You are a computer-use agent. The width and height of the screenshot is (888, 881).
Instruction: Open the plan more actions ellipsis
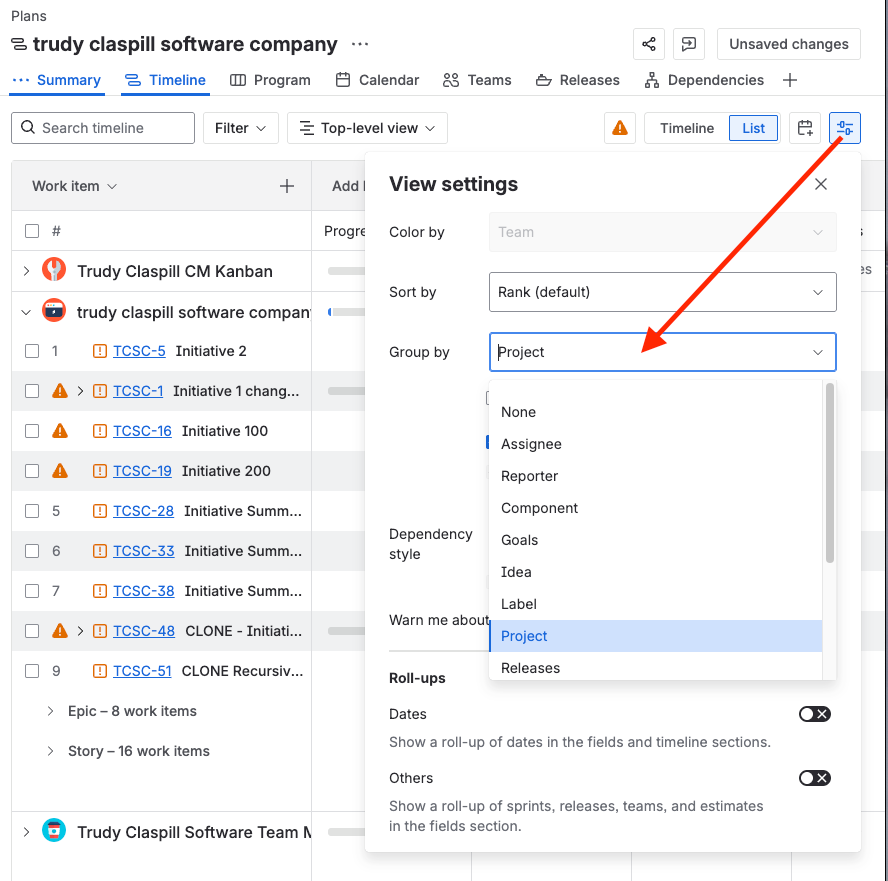tap(360, 44)
